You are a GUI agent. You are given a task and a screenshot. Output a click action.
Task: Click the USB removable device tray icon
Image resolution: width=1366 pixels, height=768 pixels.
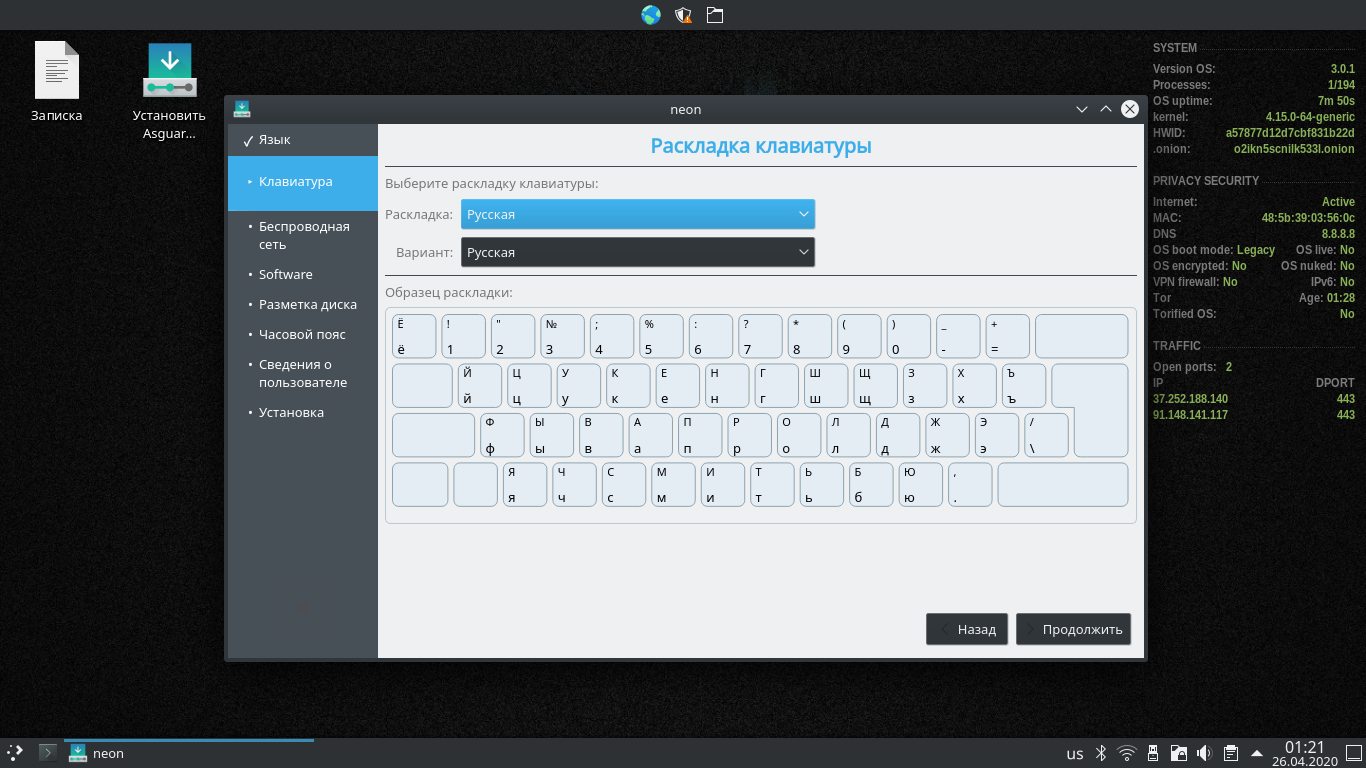point(1153,753)
